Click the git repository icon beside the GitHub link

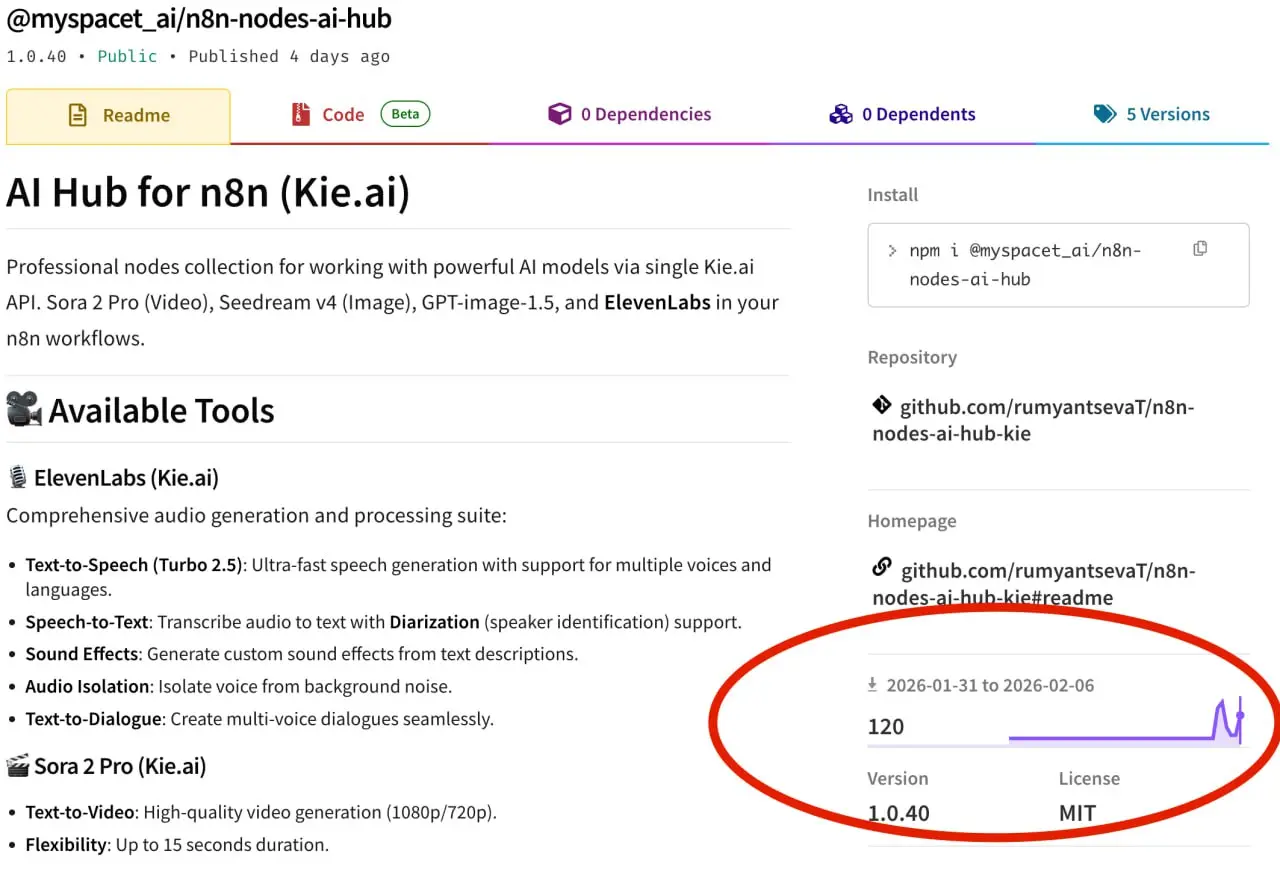pyautogui.click(x=881, y=405)
